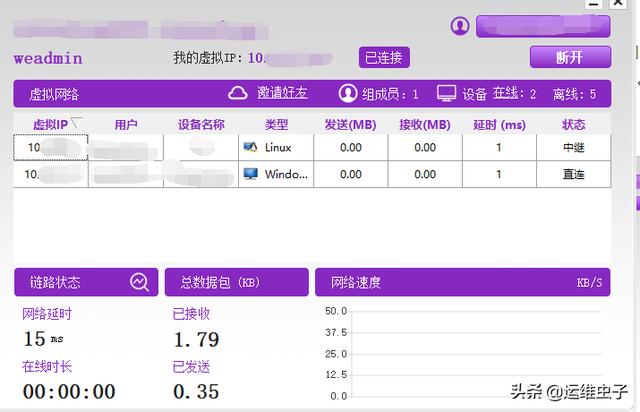Click the 中继 status cell
This screenshot has width=640, height=412.
pyautogui.click(x=573, y=147)
